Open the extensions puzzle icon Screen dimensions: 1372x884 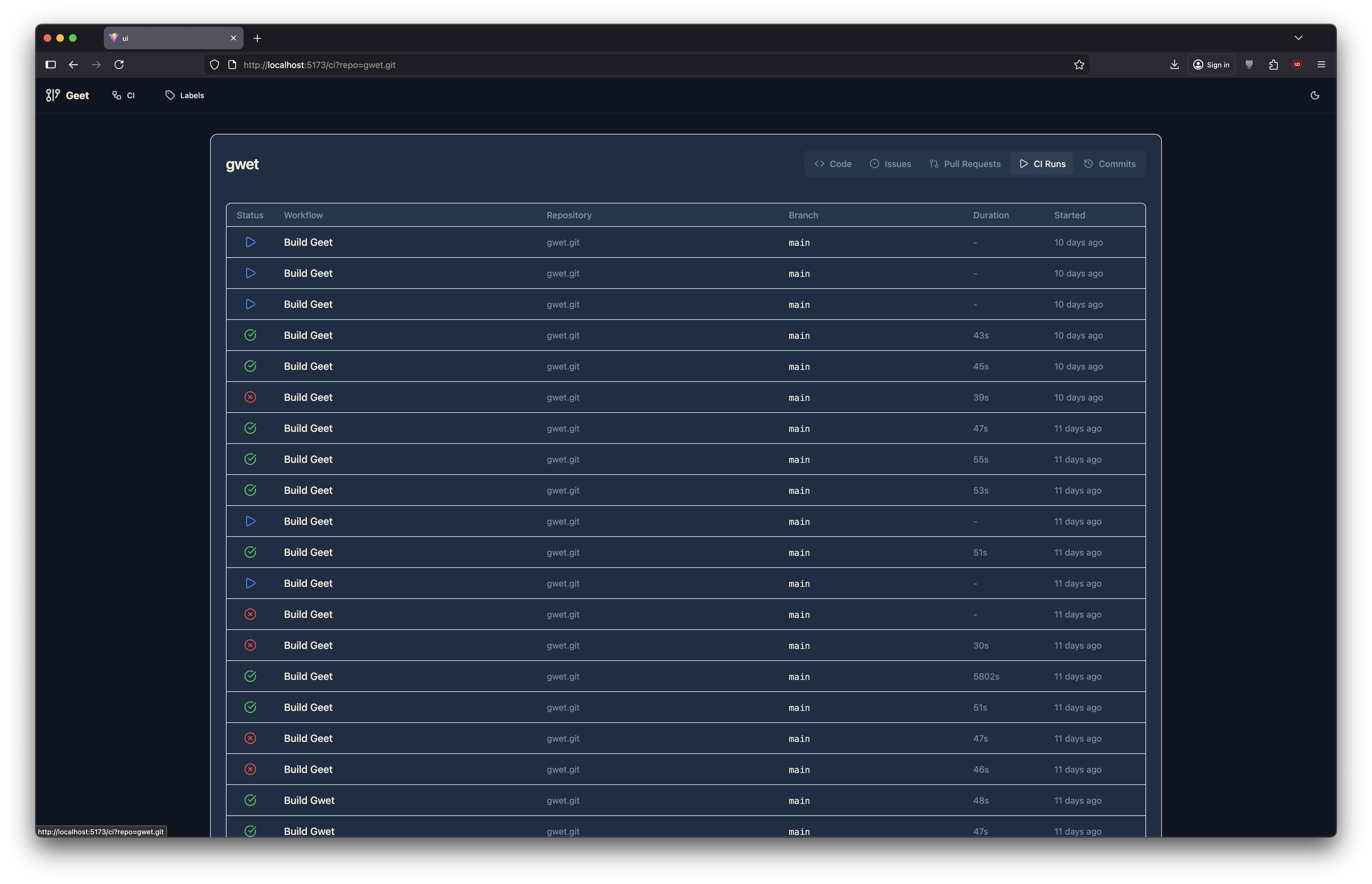coord(1273,65)
